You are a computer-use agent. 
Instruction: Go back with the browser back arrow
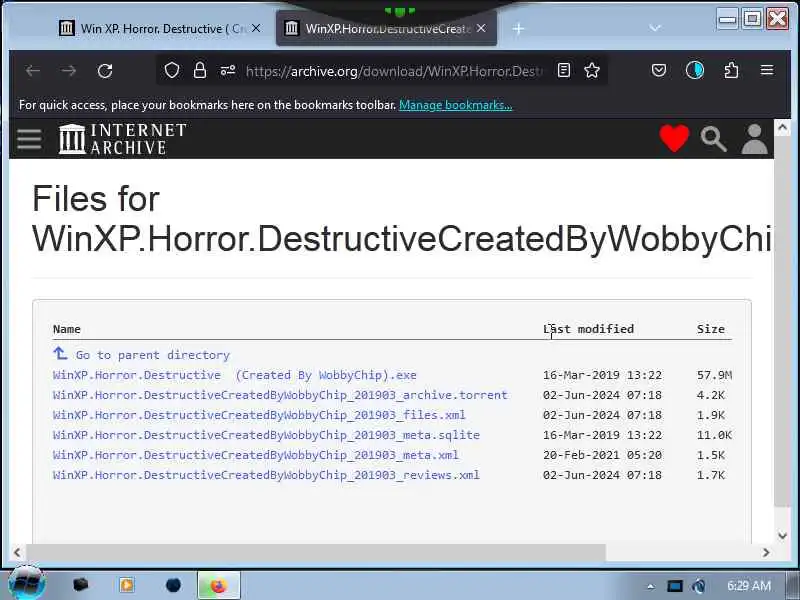click(33, 71)
